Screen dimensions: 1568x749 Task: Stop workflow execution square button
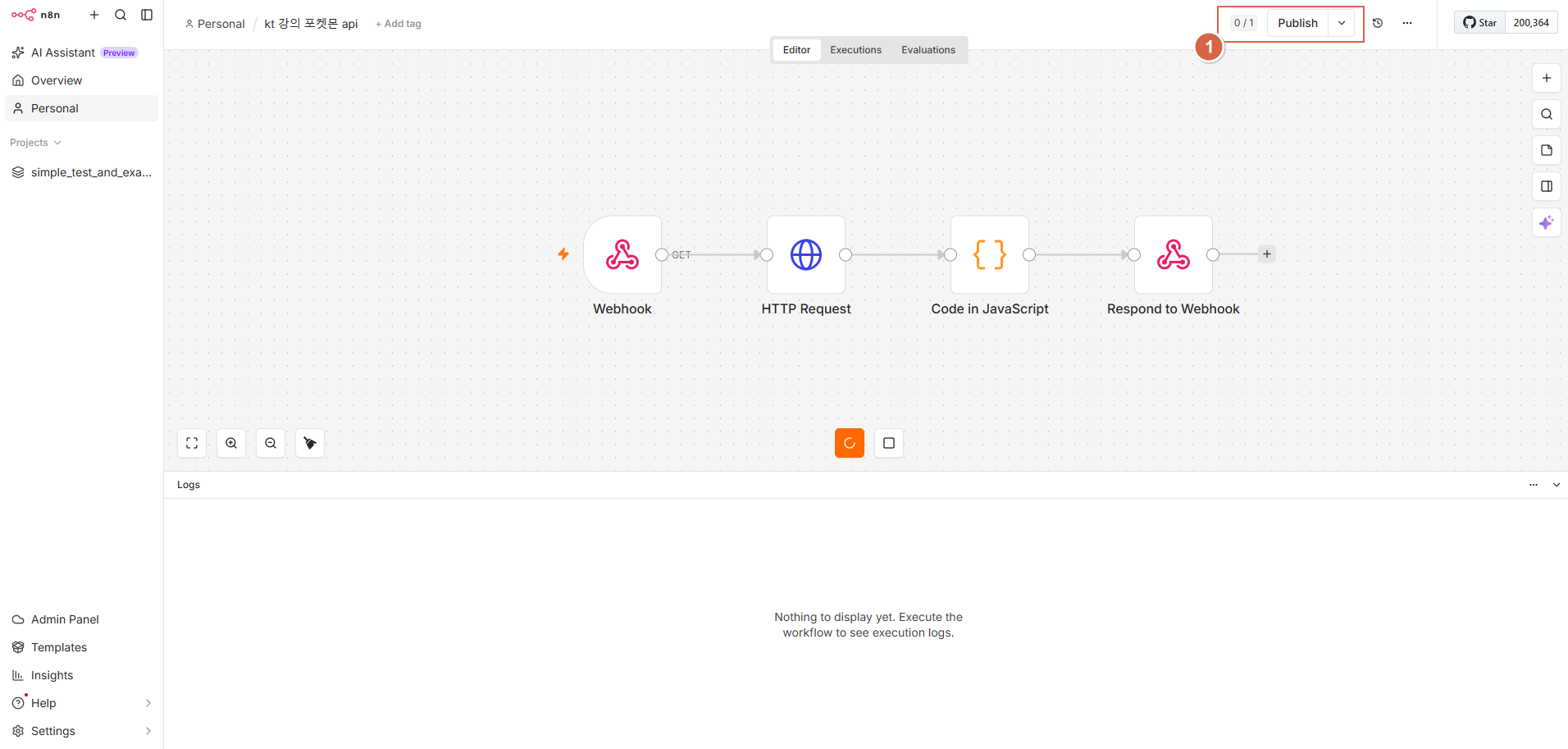click(x=889, y=443)
